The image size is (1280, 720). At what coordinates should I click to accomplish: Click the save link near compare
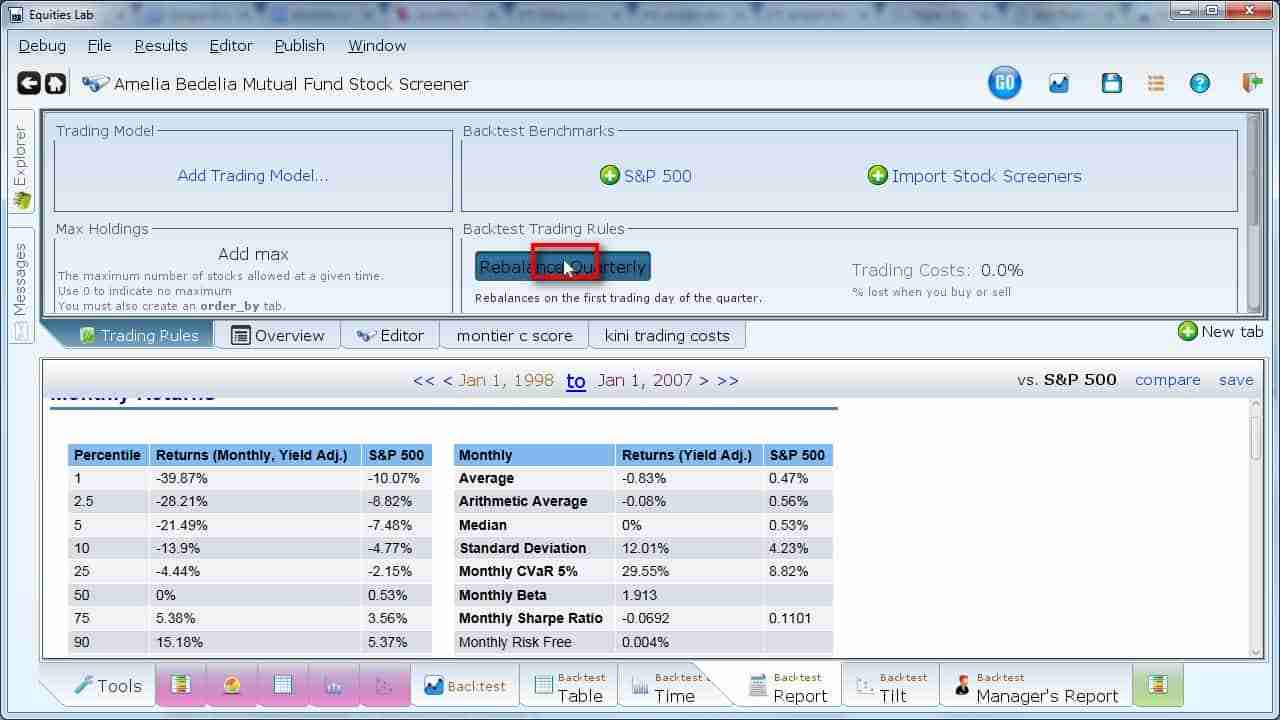[1236, 380]
